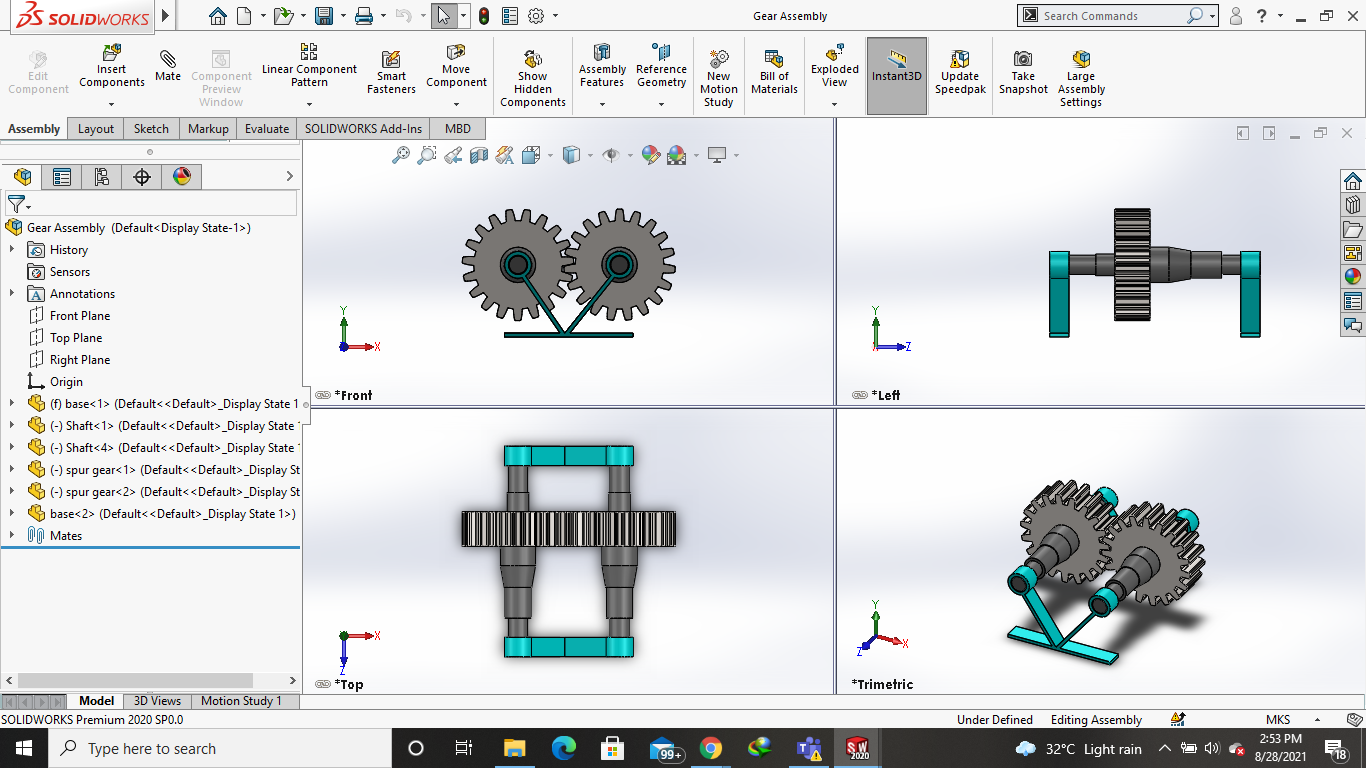Open Smart Fasteners tool

[x=391, y=72]
